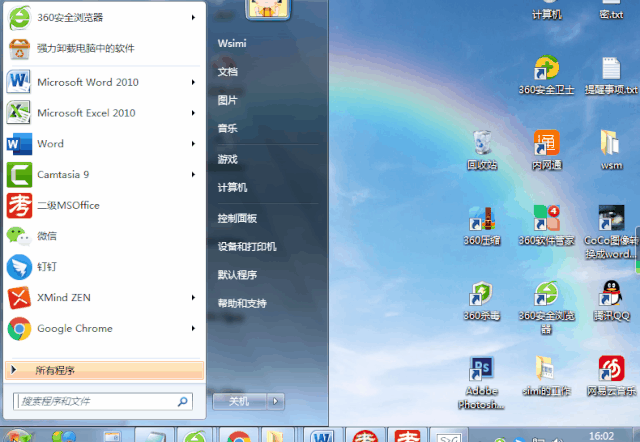640x442 pixels.
Task: Switch to Chrome on the taskbar
Action: click(x=239, y=435)
